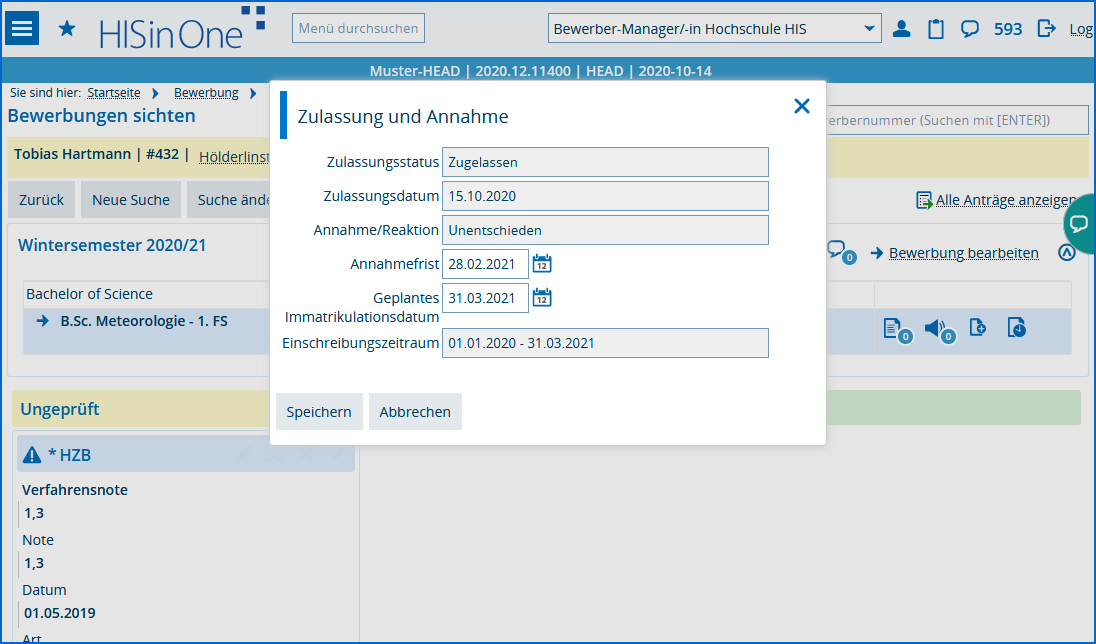Click the HZB warning triangle icon
Screen dimensions: 1096x644
[32, 455]
